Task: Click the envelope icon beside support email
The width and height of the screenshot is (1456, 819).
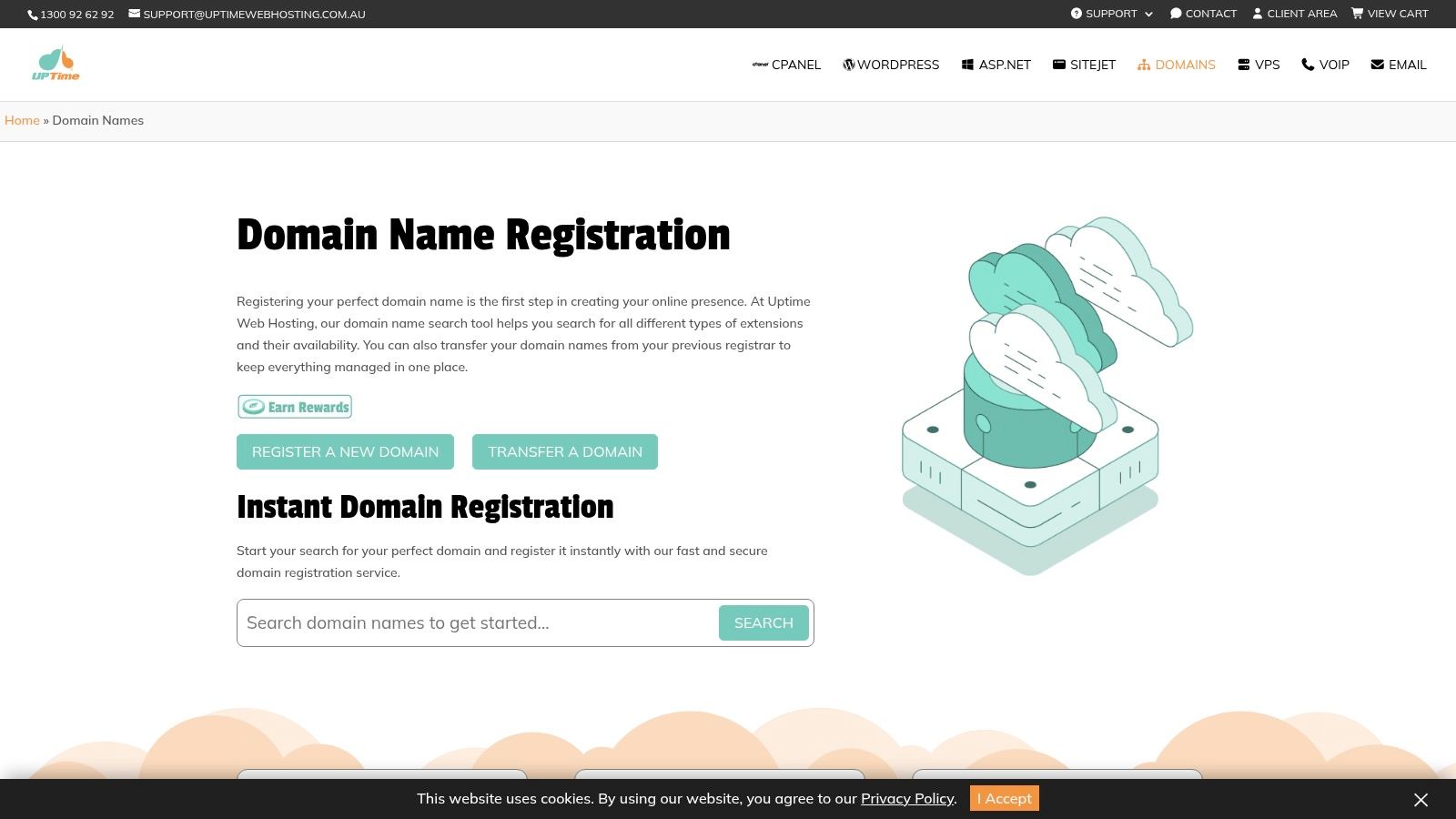Action: 134,14
